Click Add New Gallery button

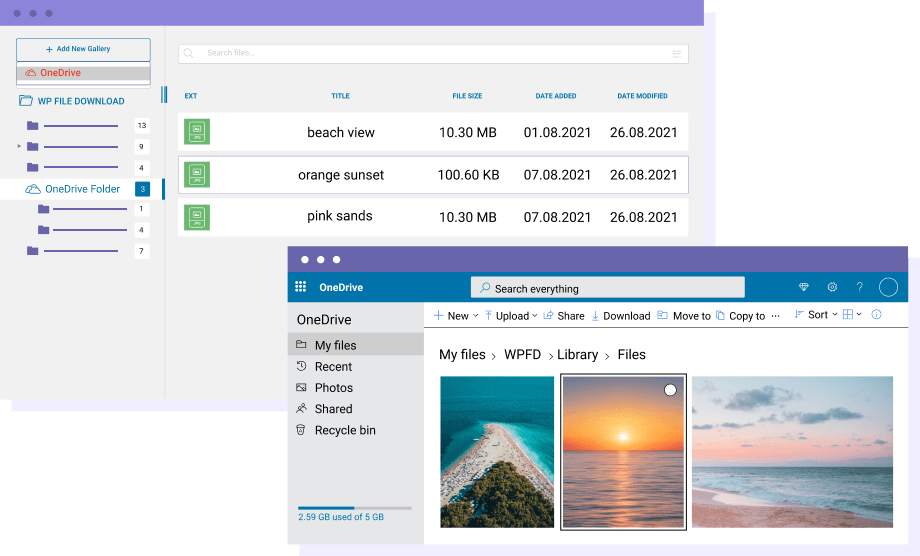[x=83, y=49]
